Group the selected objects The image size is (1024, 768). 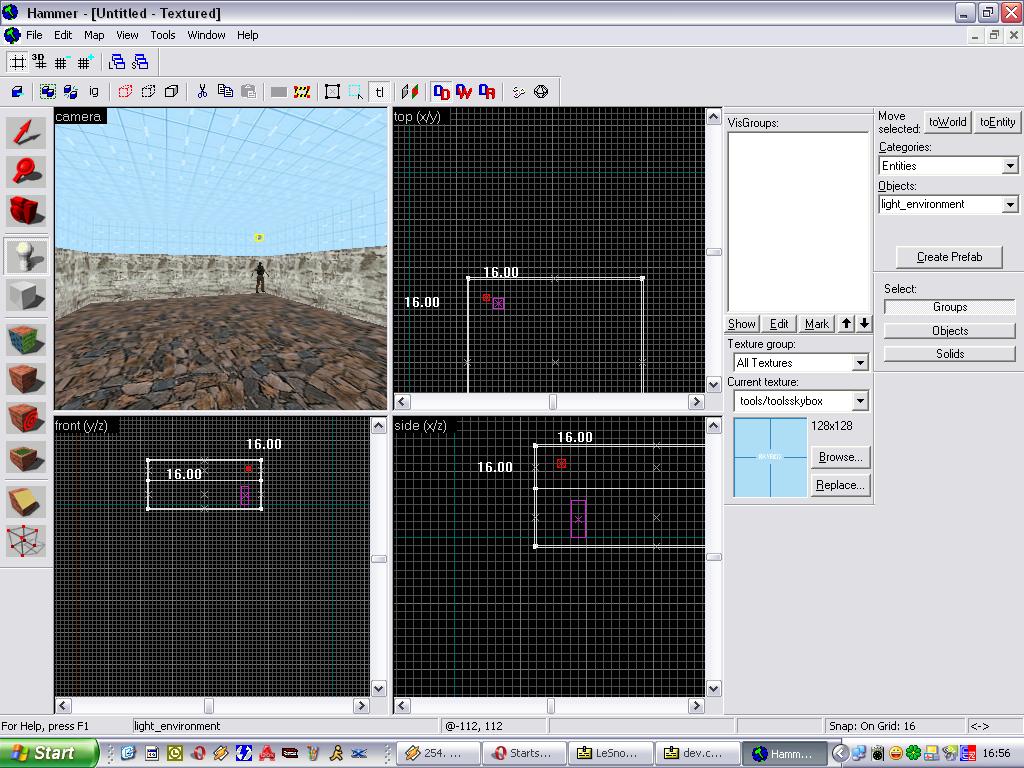[x=48, y=91]
